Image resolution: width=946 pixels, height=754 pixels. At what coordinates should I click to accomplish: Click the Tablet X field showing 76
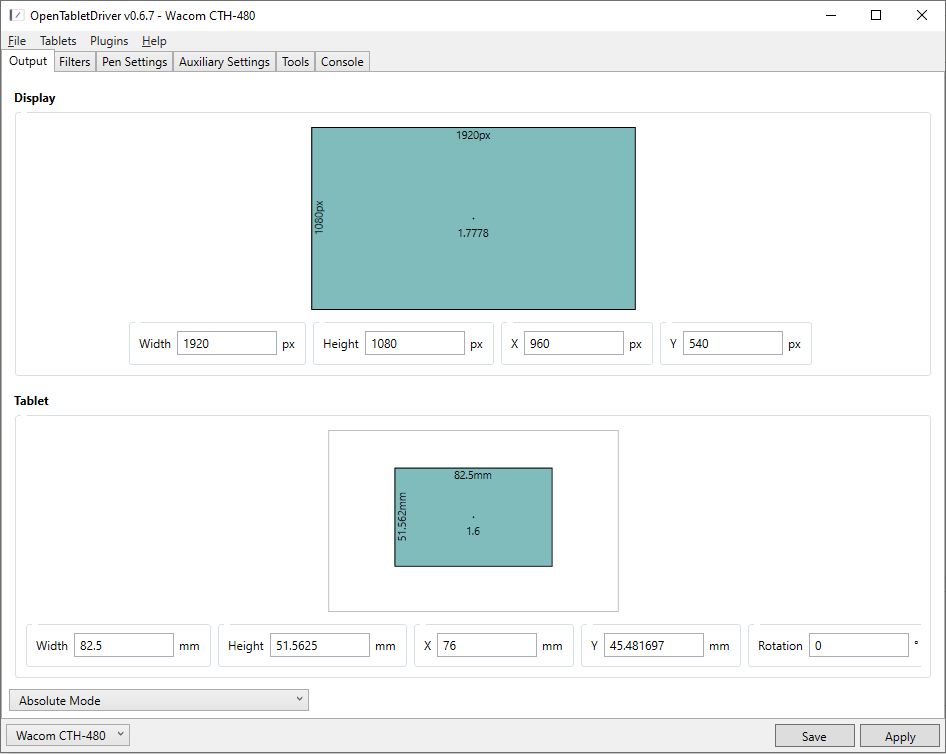(x=487, y=645)
